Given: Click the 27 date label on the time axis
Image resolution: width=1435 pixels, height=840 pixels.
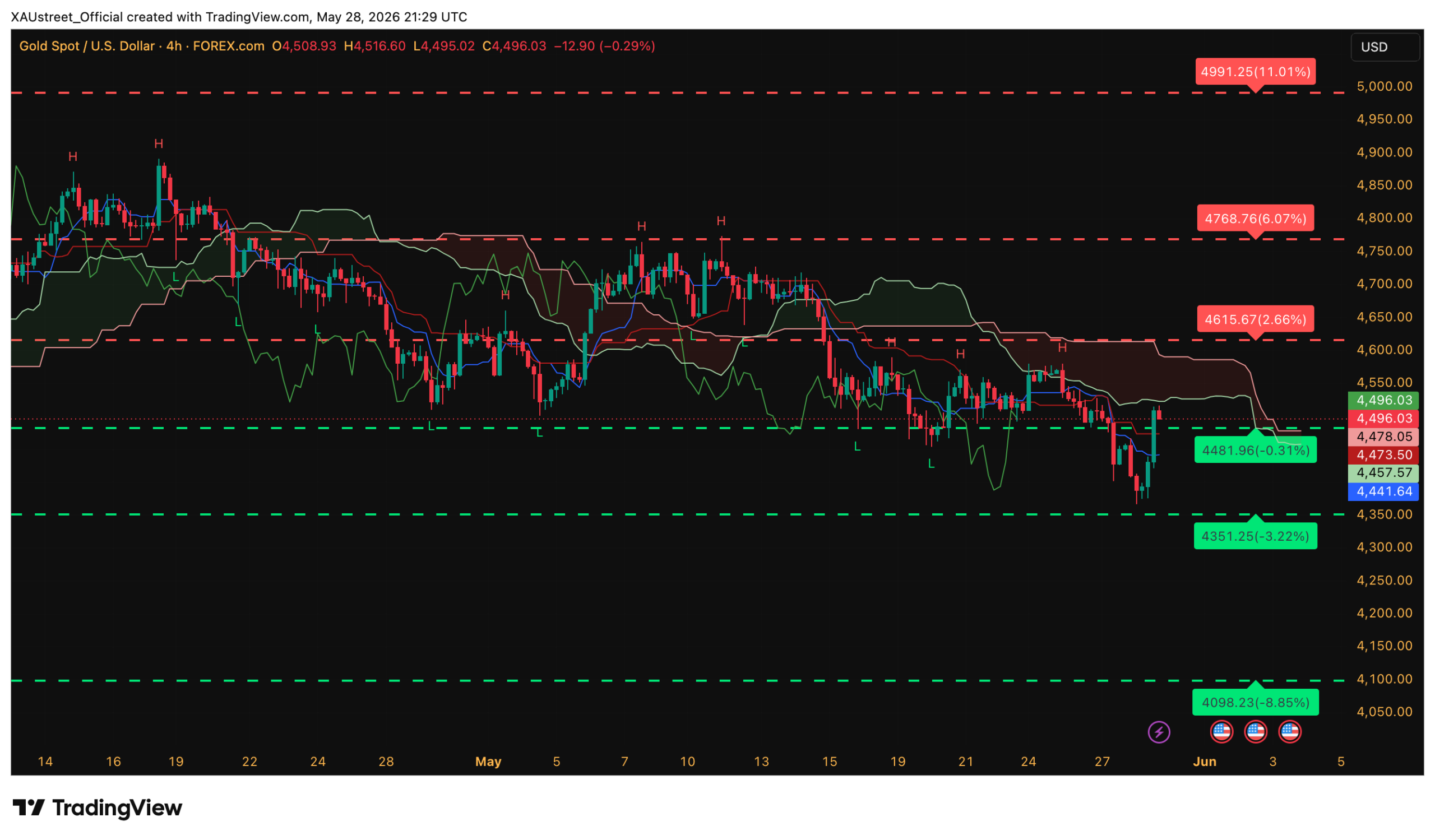Looking at the screenshot, I should click(x=1102, y=762).
